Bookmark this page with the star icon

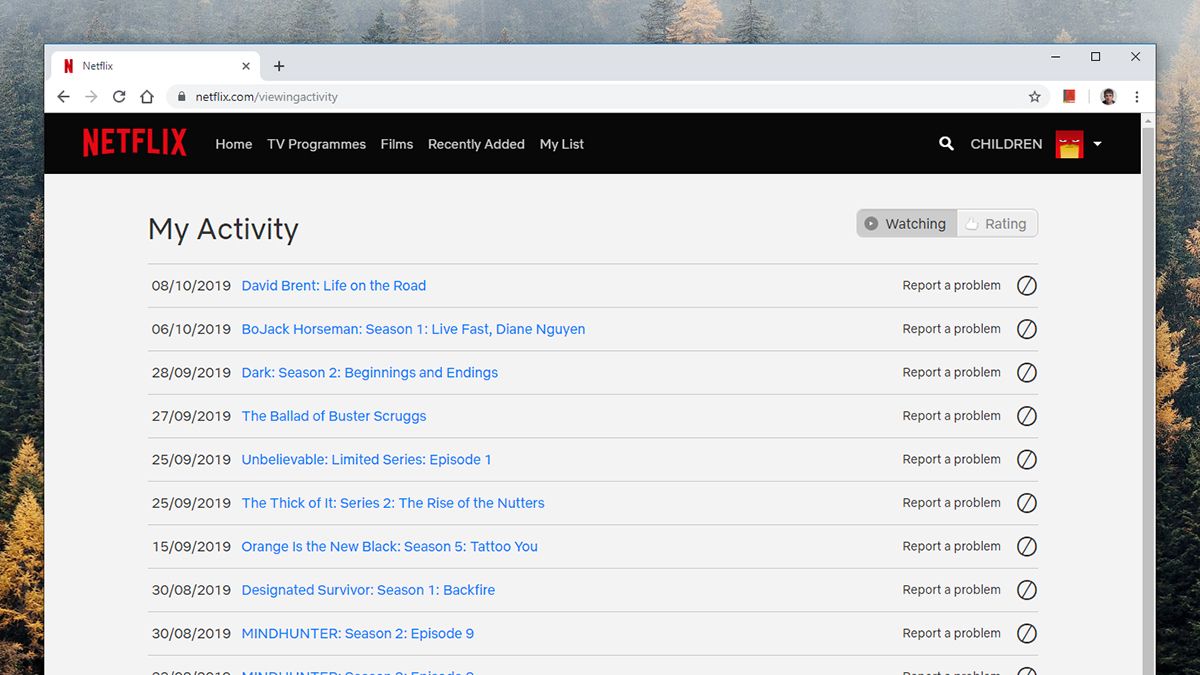(1035, 97)
